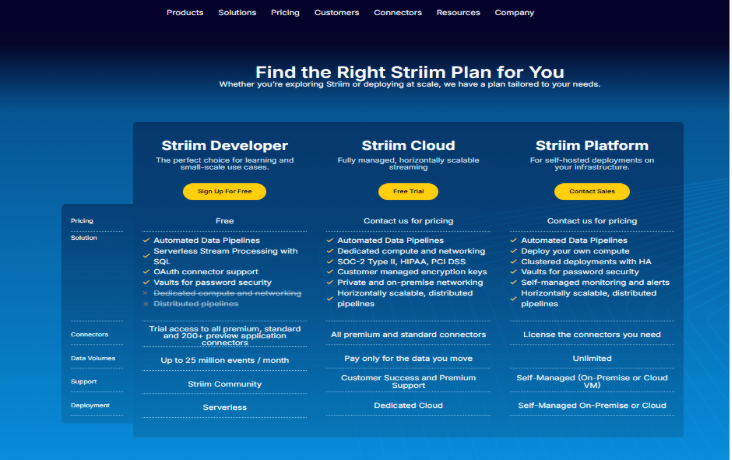This screenshot has height=460, width=732.
Task: Open the Customers nav item
Action: (337, 13)
